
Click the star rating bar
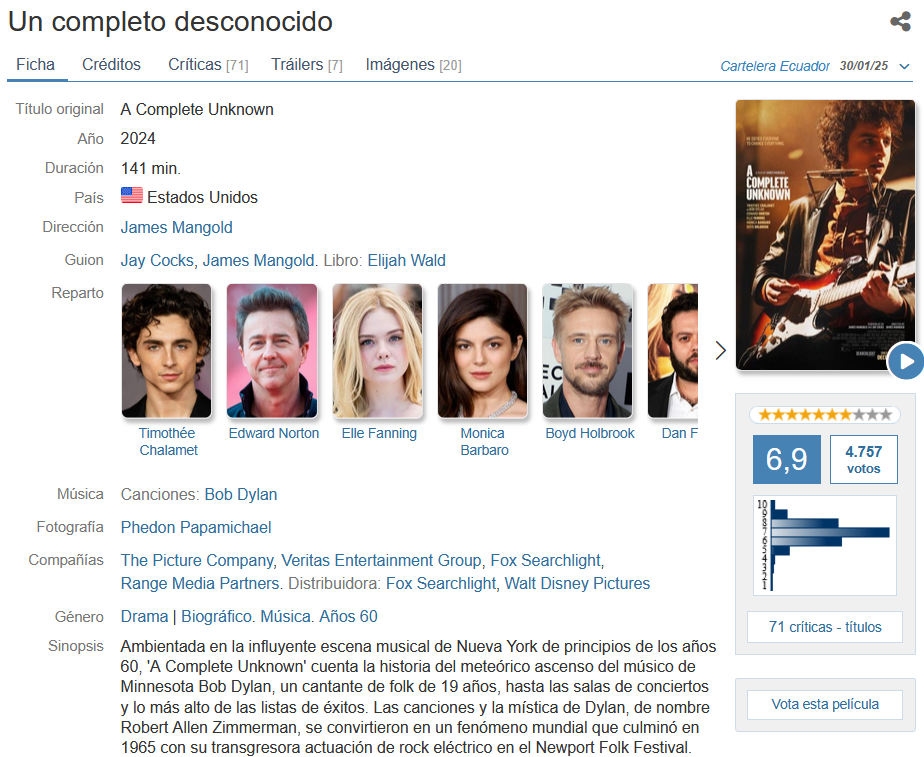824,415
